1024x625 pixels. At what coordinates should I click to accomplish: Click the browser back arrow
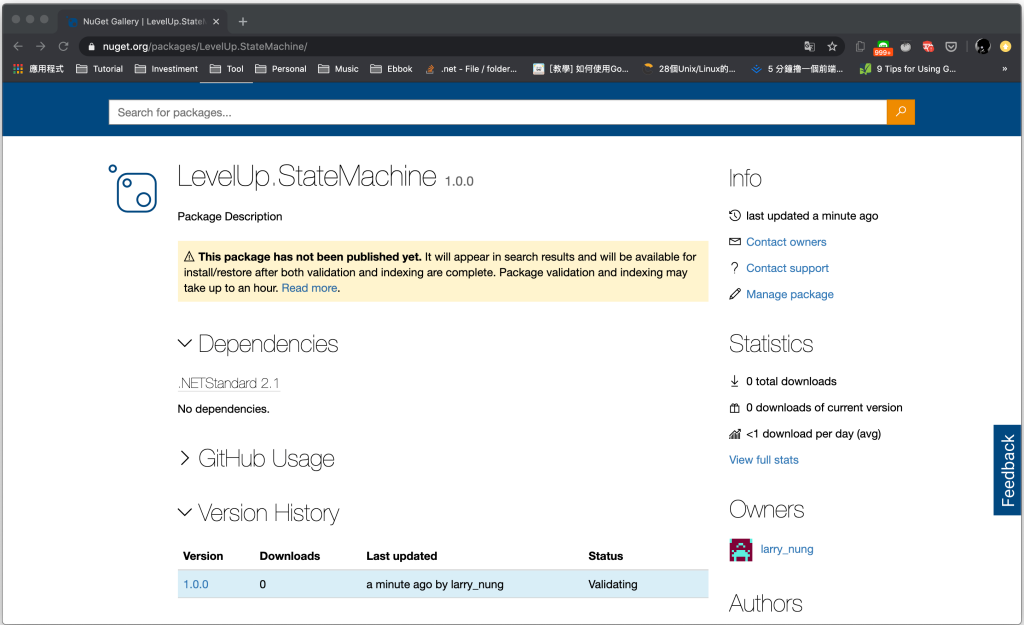[18, 46]
